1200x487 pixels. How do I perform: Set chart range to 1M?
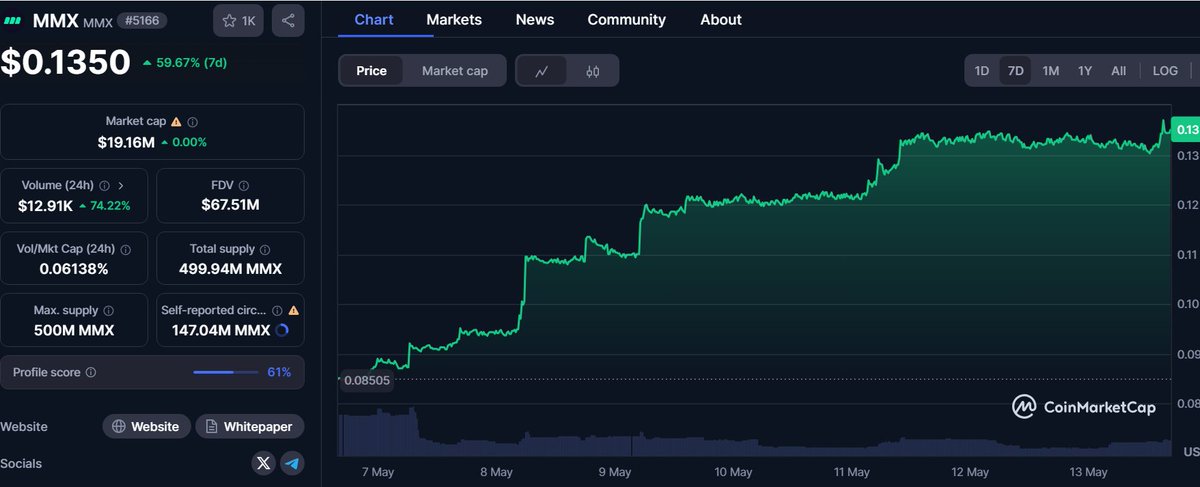click(1050, 71)
